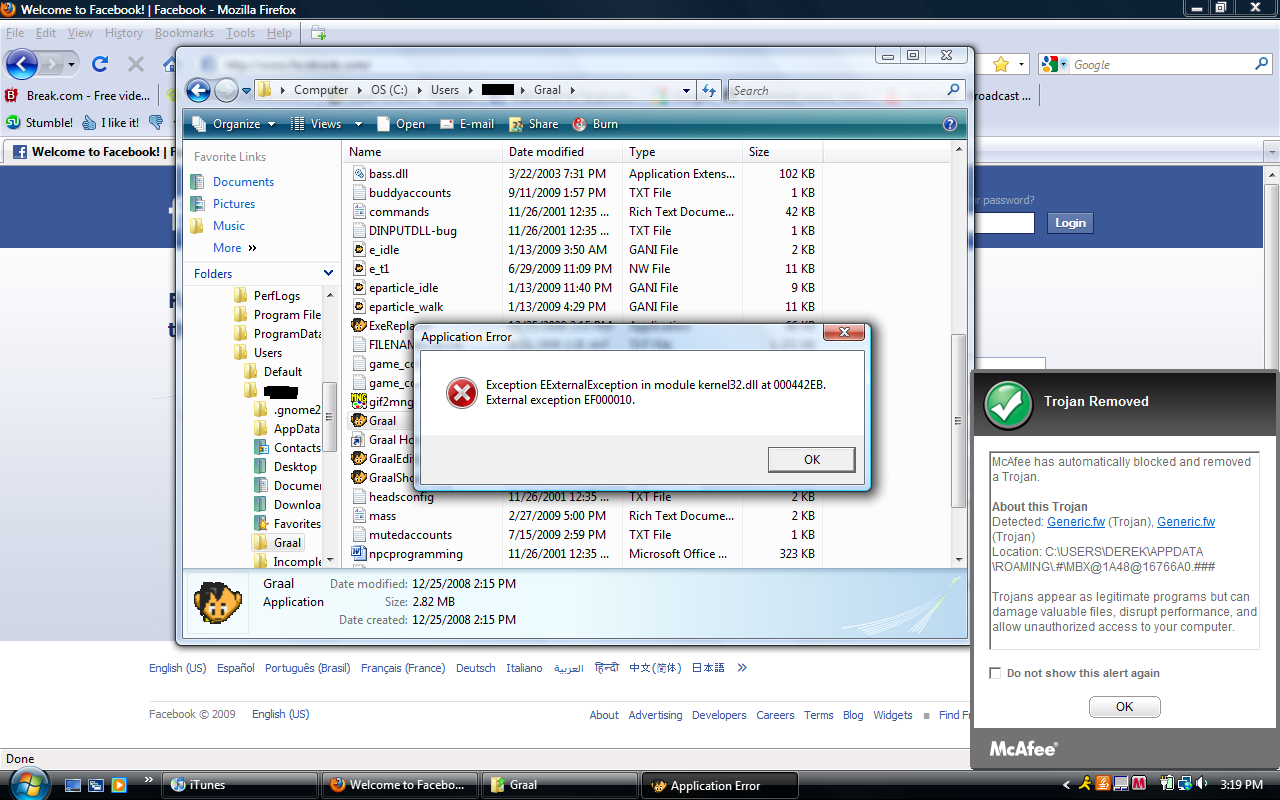
Task: Open the Google search engine selector dropdown
Action: [1055, 64]
